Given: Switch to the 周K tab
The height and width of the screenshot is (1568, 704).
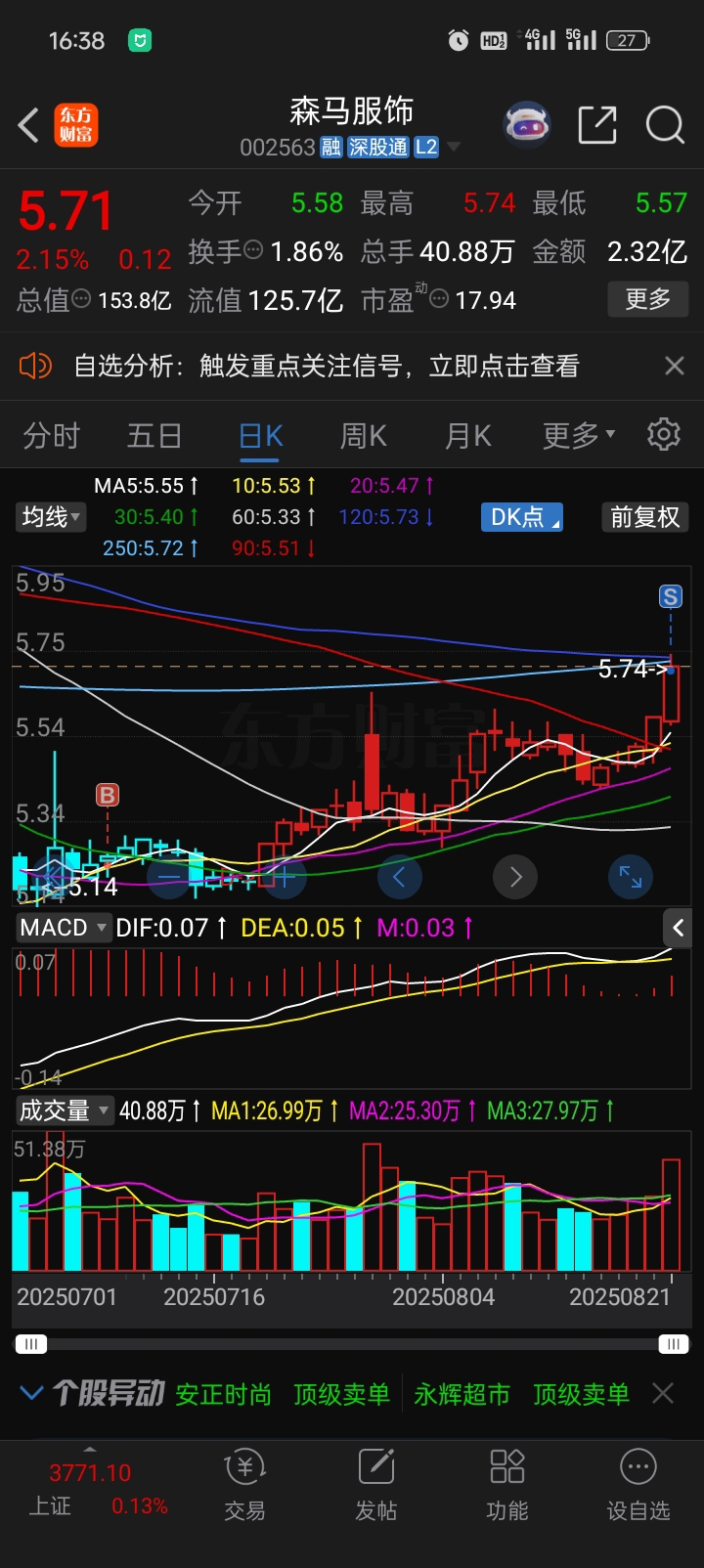Looking at the screenshot, I should tap(364, 435).
